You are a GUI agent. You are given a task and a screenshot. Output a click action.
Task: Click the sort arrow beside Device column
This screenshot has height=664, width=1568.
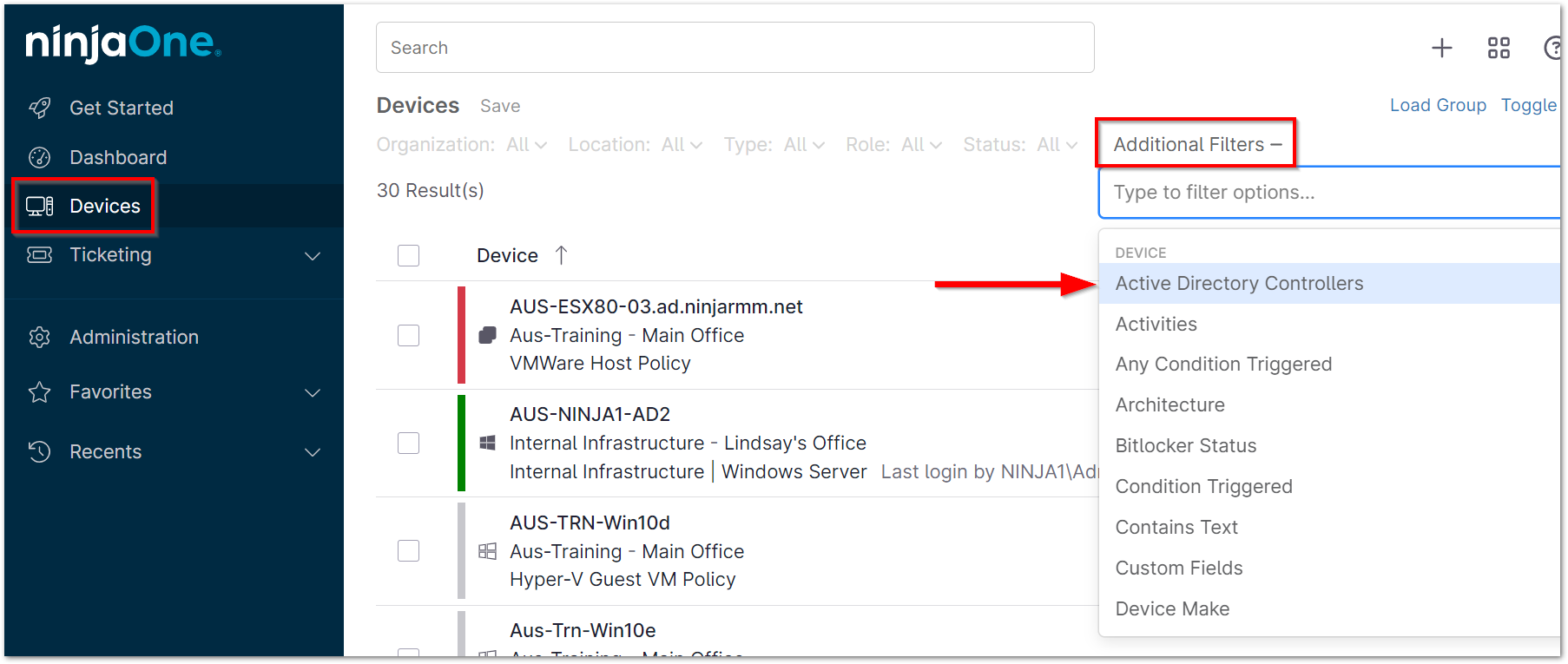(x=561, y=255)
